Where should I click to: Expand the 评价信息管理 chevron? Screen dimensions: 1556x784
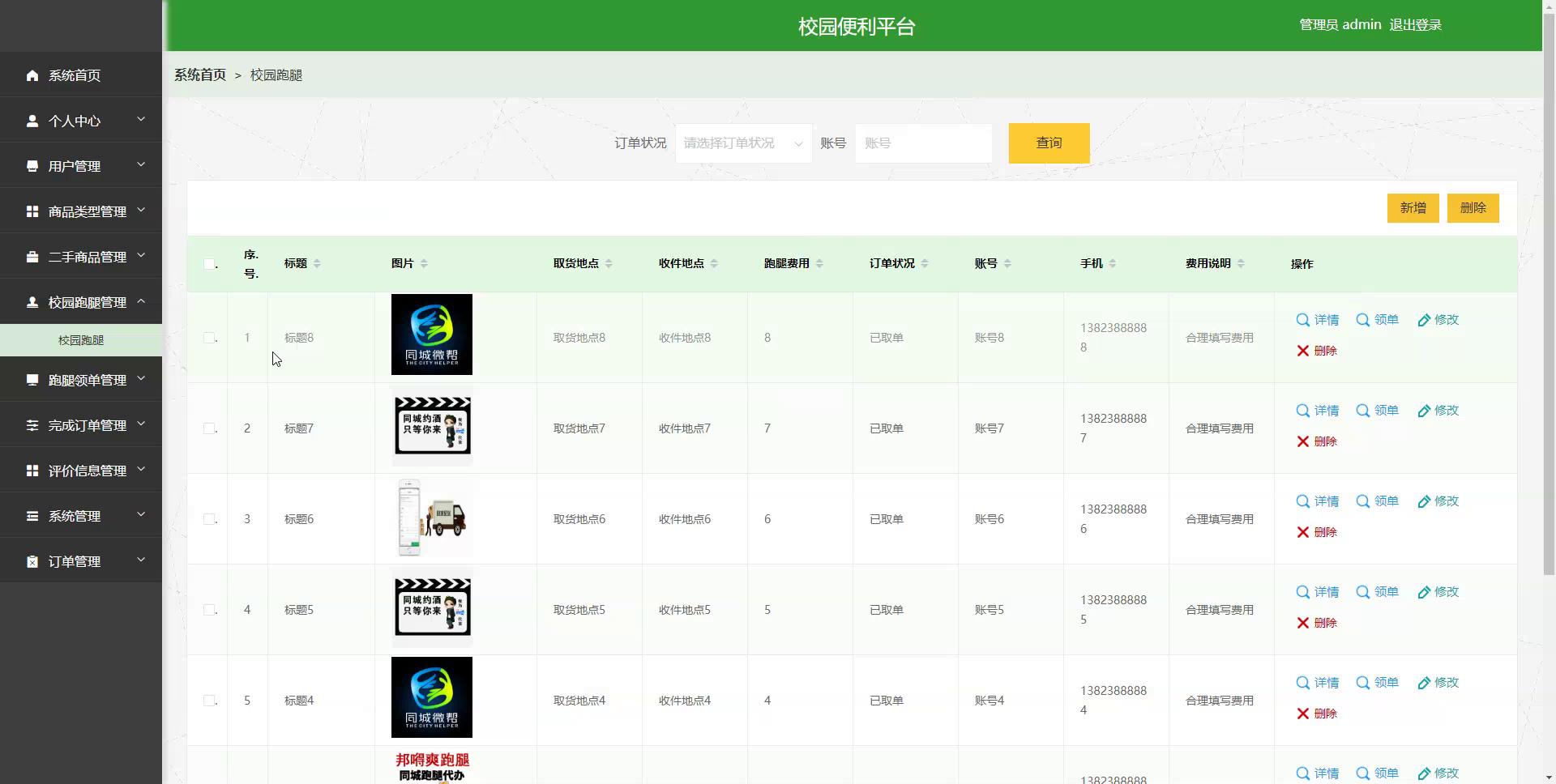(141, 469)
